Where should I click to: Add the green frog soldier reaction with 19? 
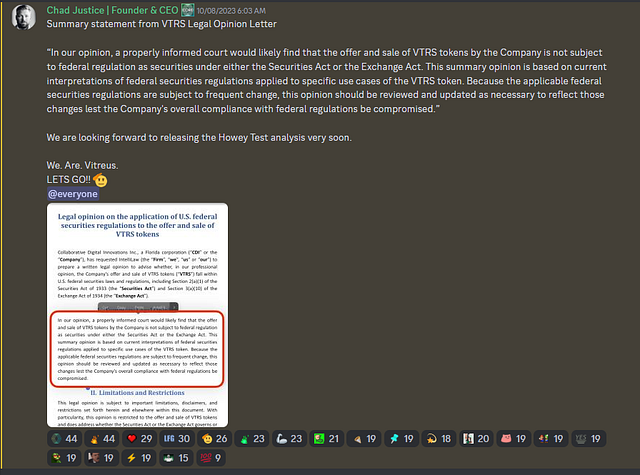pyautogui.click(x=64, y=458)
